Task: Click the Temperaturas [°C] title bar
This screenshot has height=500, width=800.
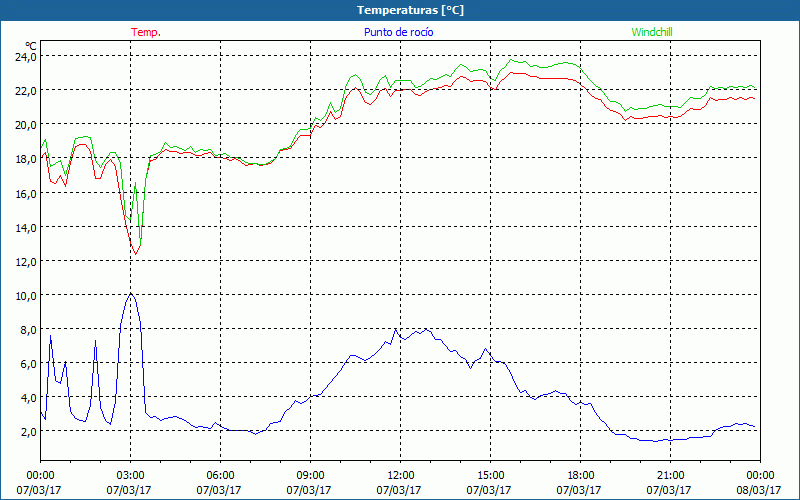Action: tap(400, 10)
